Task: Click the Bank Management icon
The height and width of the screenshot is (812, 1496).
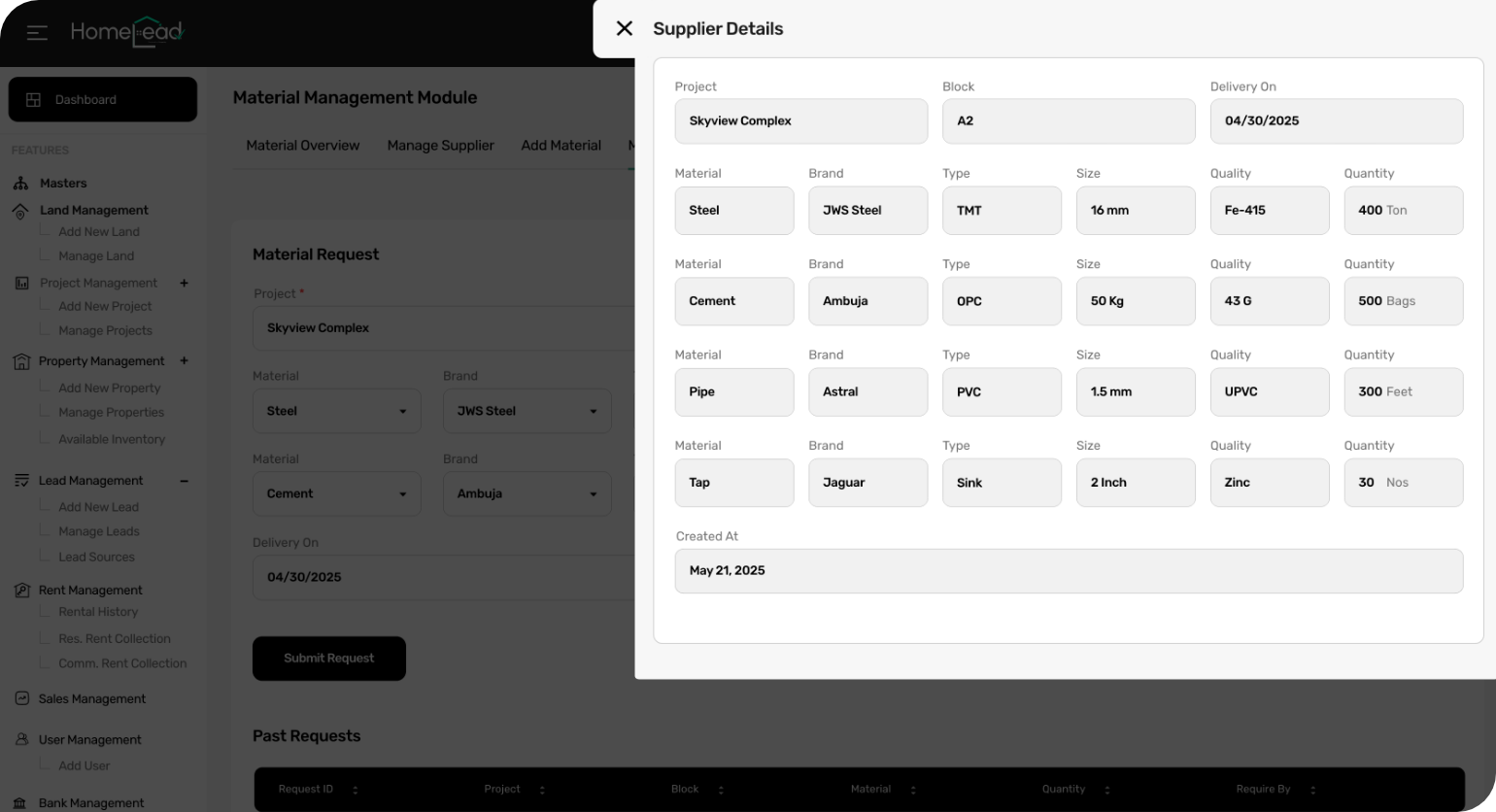Action: coord(20,803)
